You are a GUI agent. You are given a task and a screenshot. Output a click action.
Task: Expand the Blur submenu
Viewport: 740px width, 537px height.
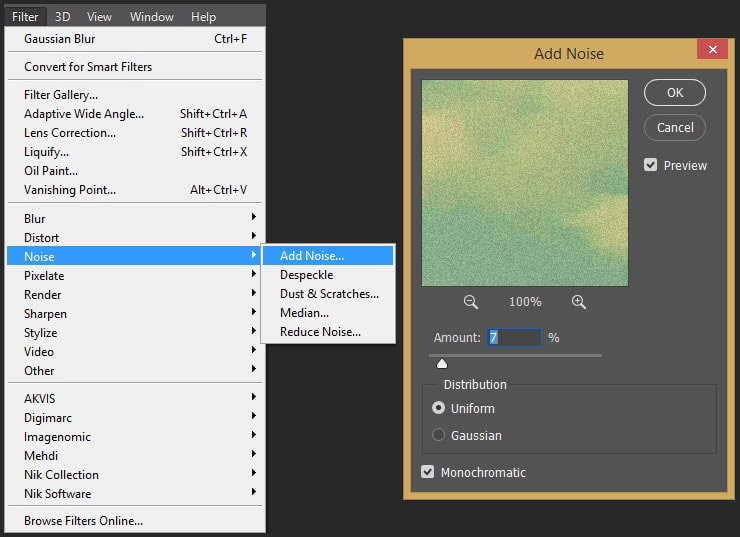135,218
